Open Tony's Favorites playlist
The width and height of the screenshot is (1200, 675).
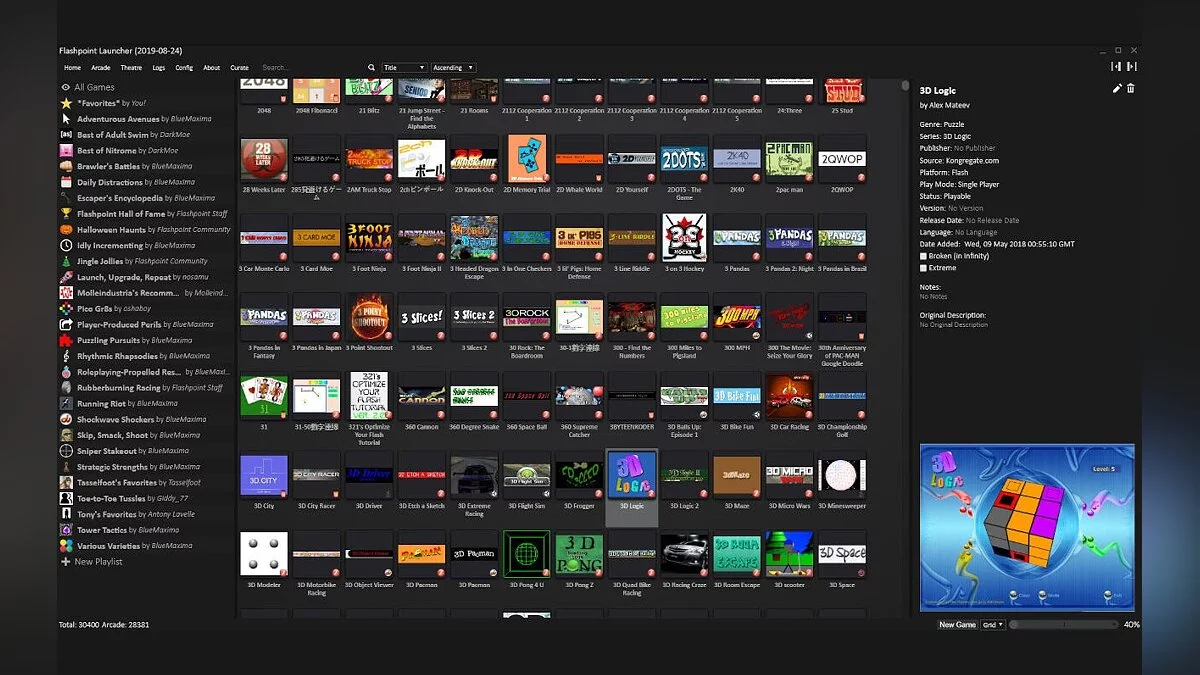click(x=146, y=514)
